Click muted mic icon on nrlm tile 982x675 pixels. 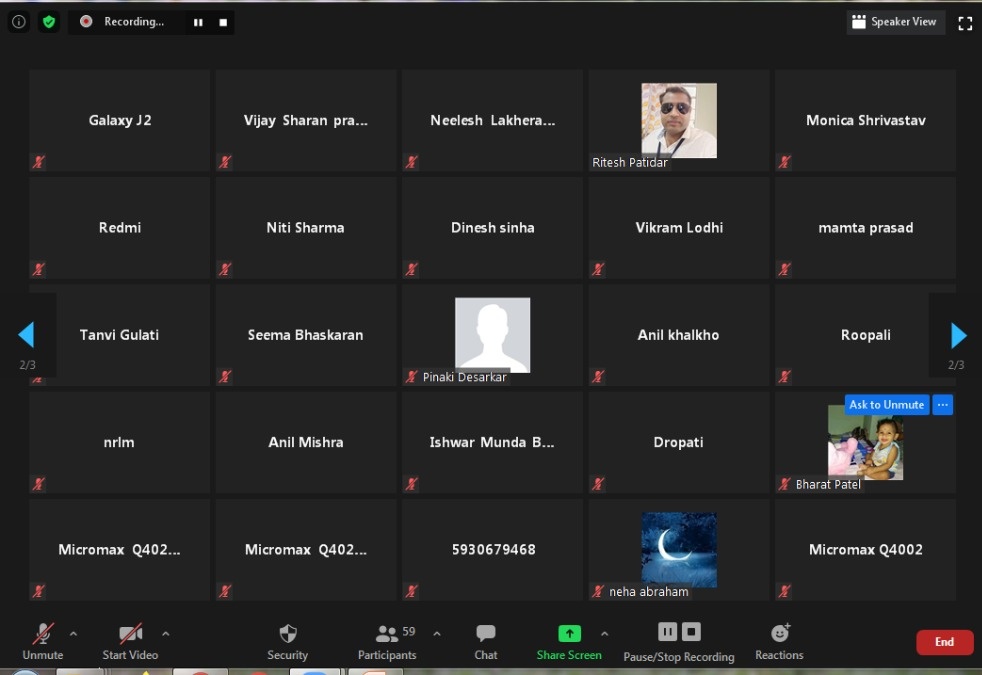click(x=39, y=483)
